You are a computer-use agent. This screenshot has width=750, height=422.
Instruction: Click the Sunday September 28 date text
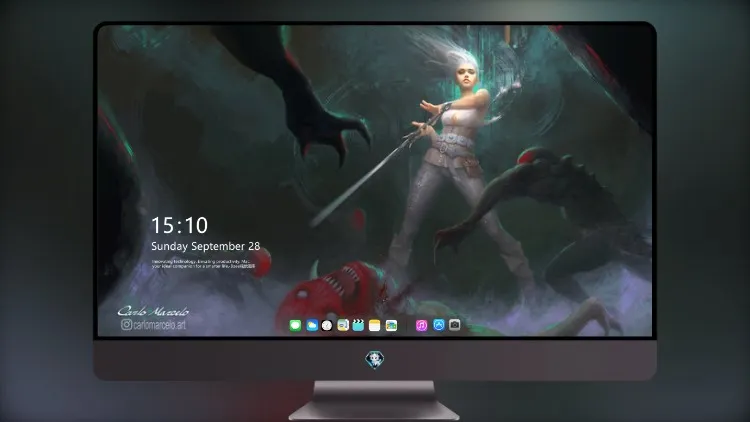point(206,246)
